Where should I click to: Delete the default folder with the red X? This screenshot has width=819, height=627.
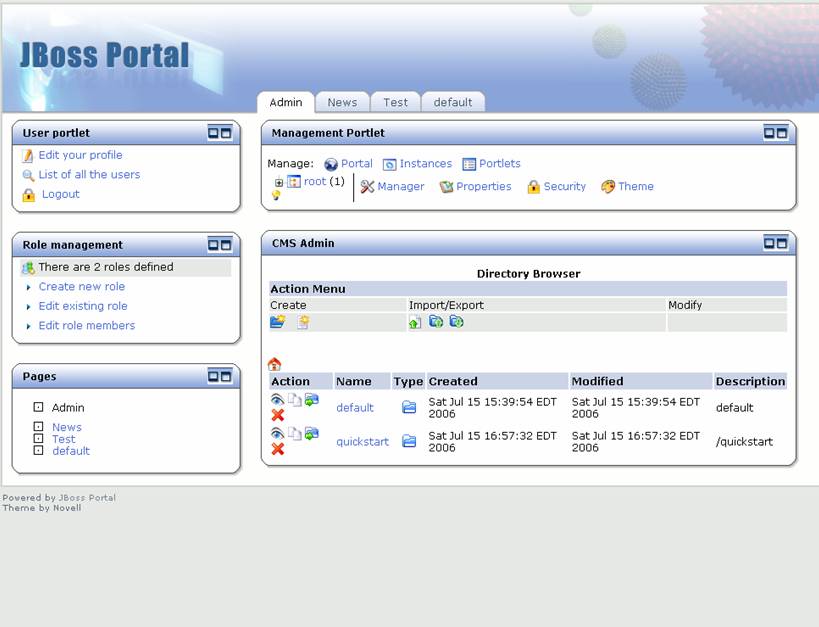coord(278,415)
